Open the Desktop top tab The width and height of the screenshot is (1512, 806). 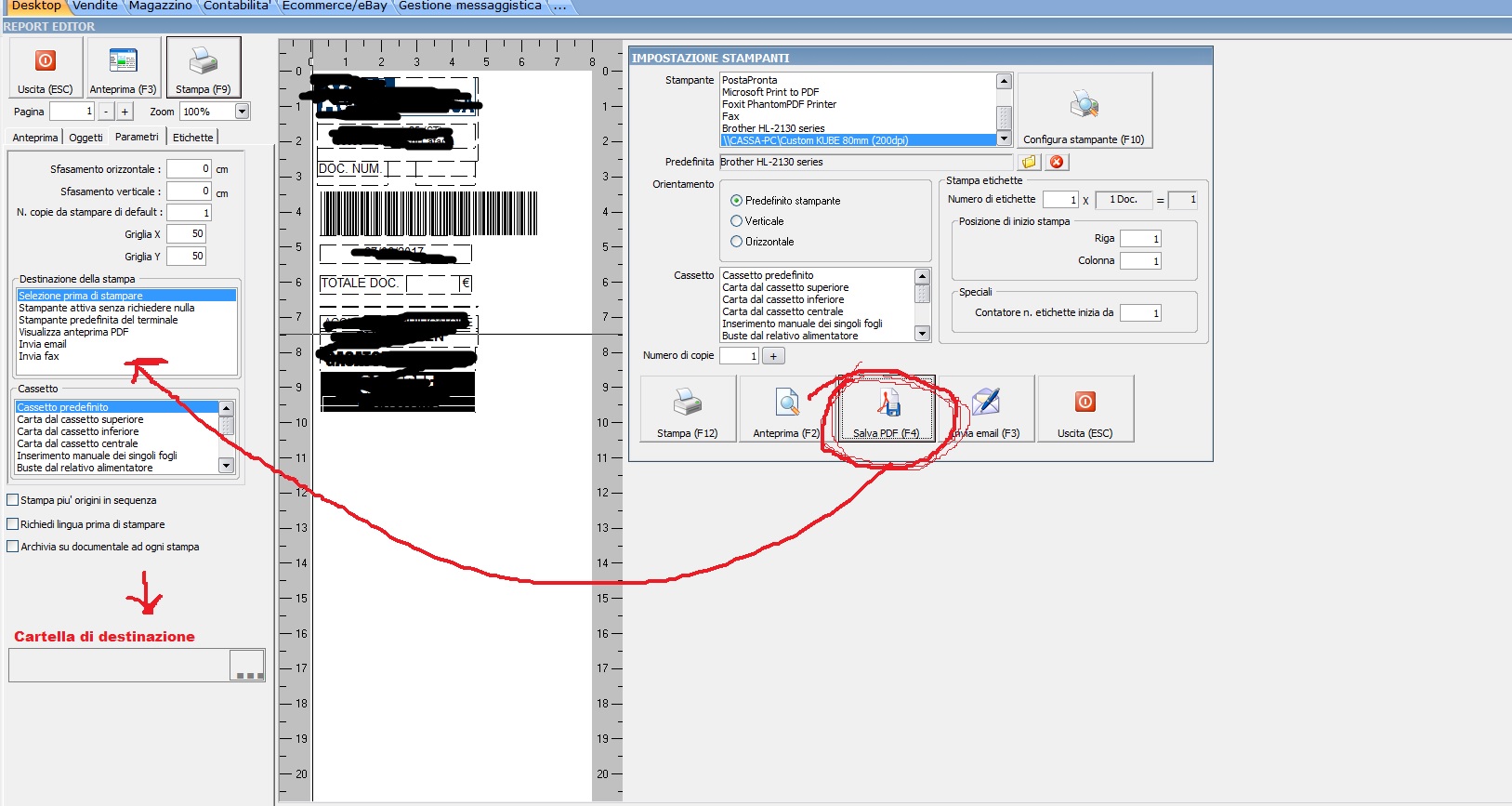point(35,6)
